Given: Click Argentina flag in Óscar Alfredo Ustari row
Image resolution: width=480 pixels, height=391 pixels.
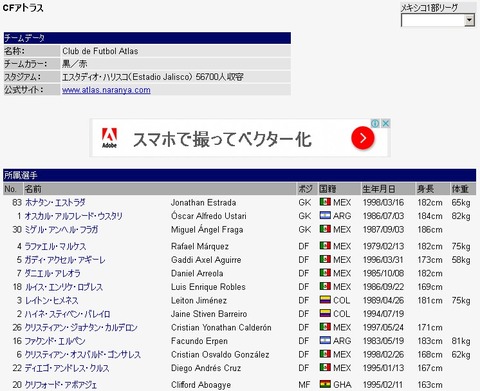Looking at the screenshot, I should [325, 215].
